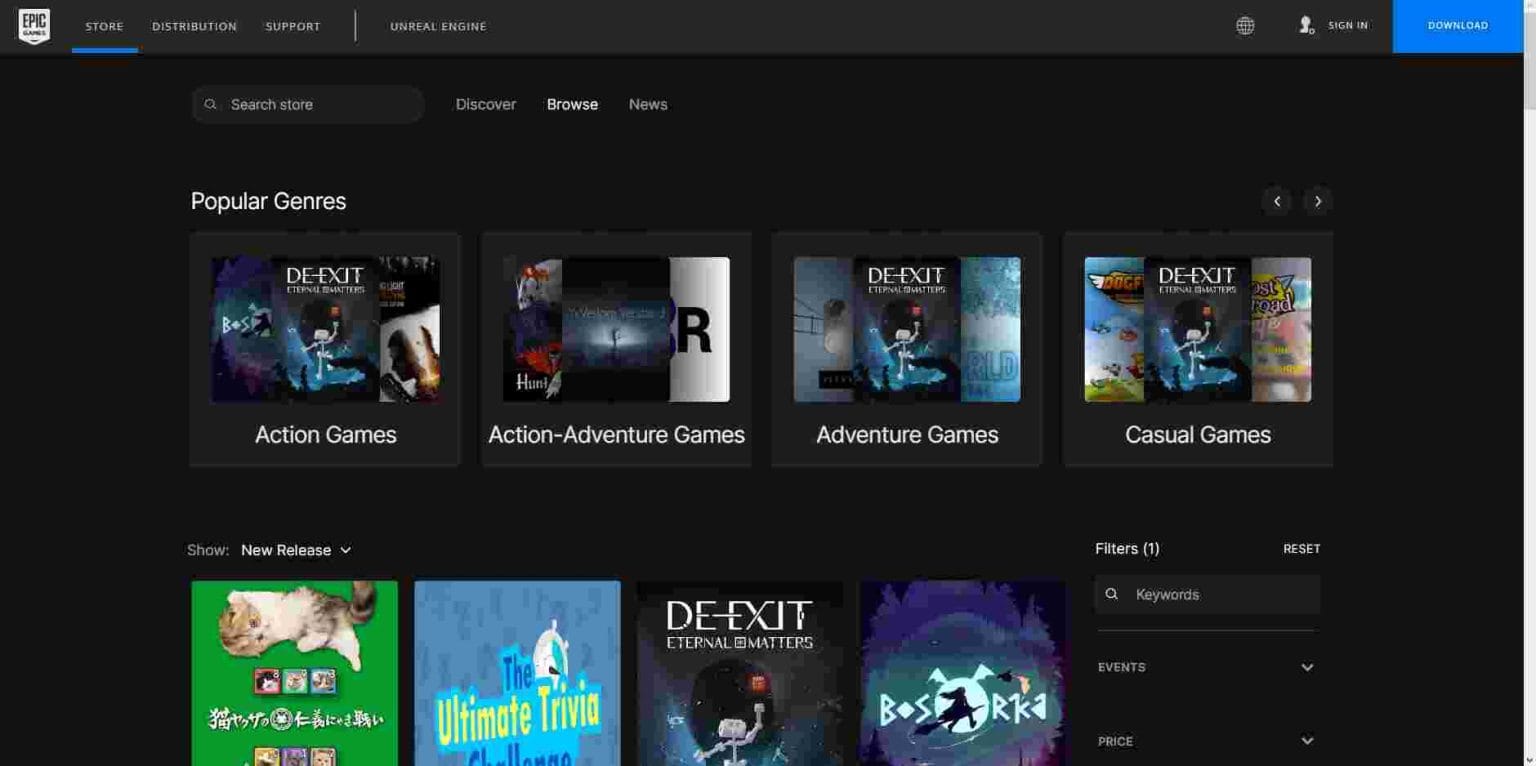This screenshot has width=1536, height=766.
Task: Click the STORE menu item
Action: pos(104,26)
